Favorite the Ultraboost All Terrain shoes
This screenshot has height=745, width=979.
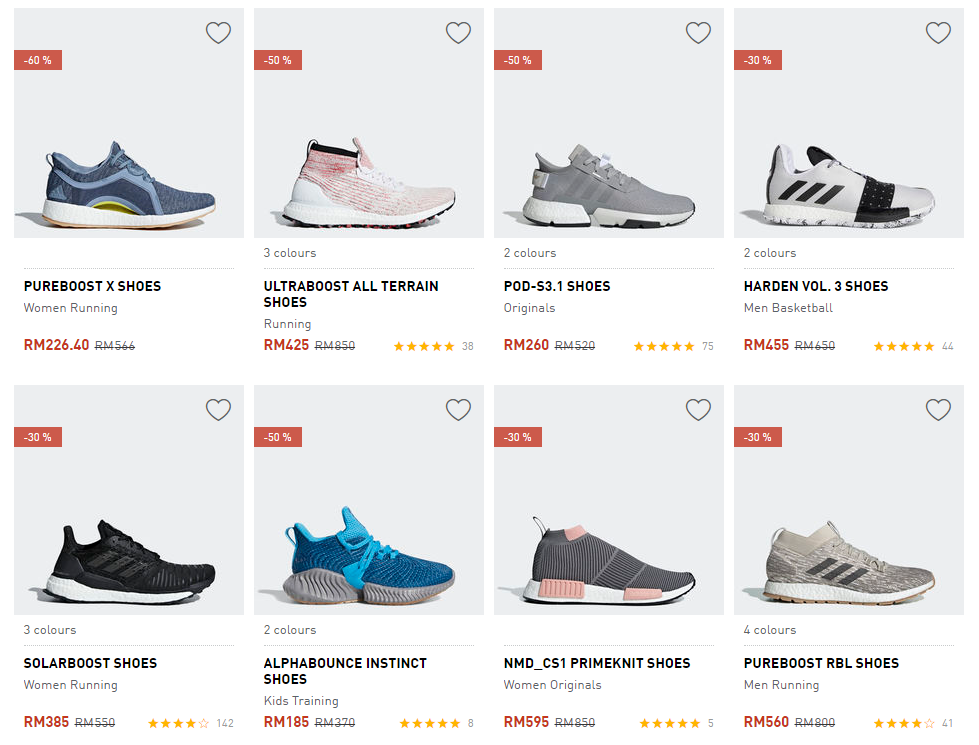click(458, 33)
